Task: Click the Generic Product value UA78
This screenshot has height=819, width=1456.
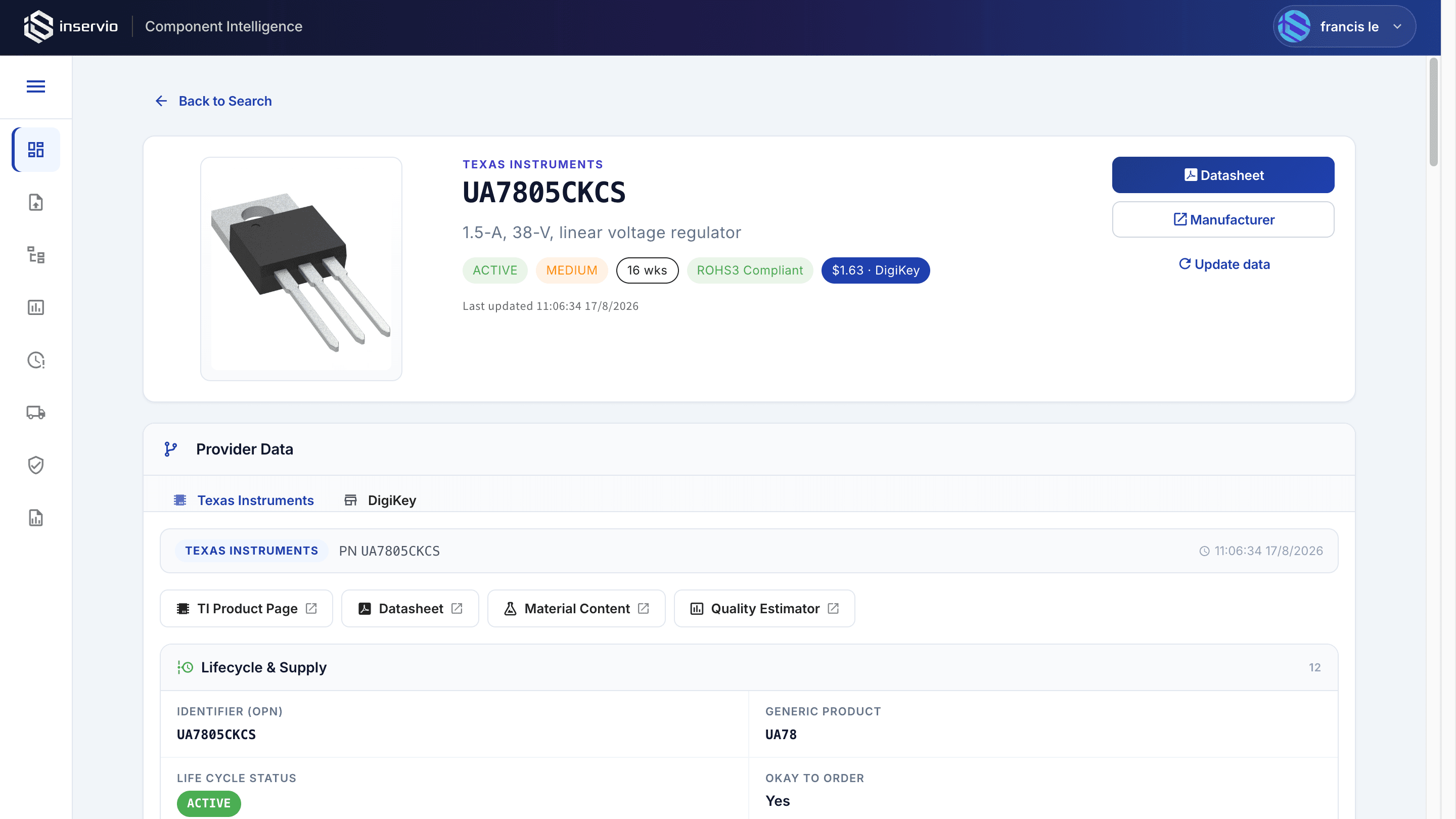Action: tap(781, 735)
